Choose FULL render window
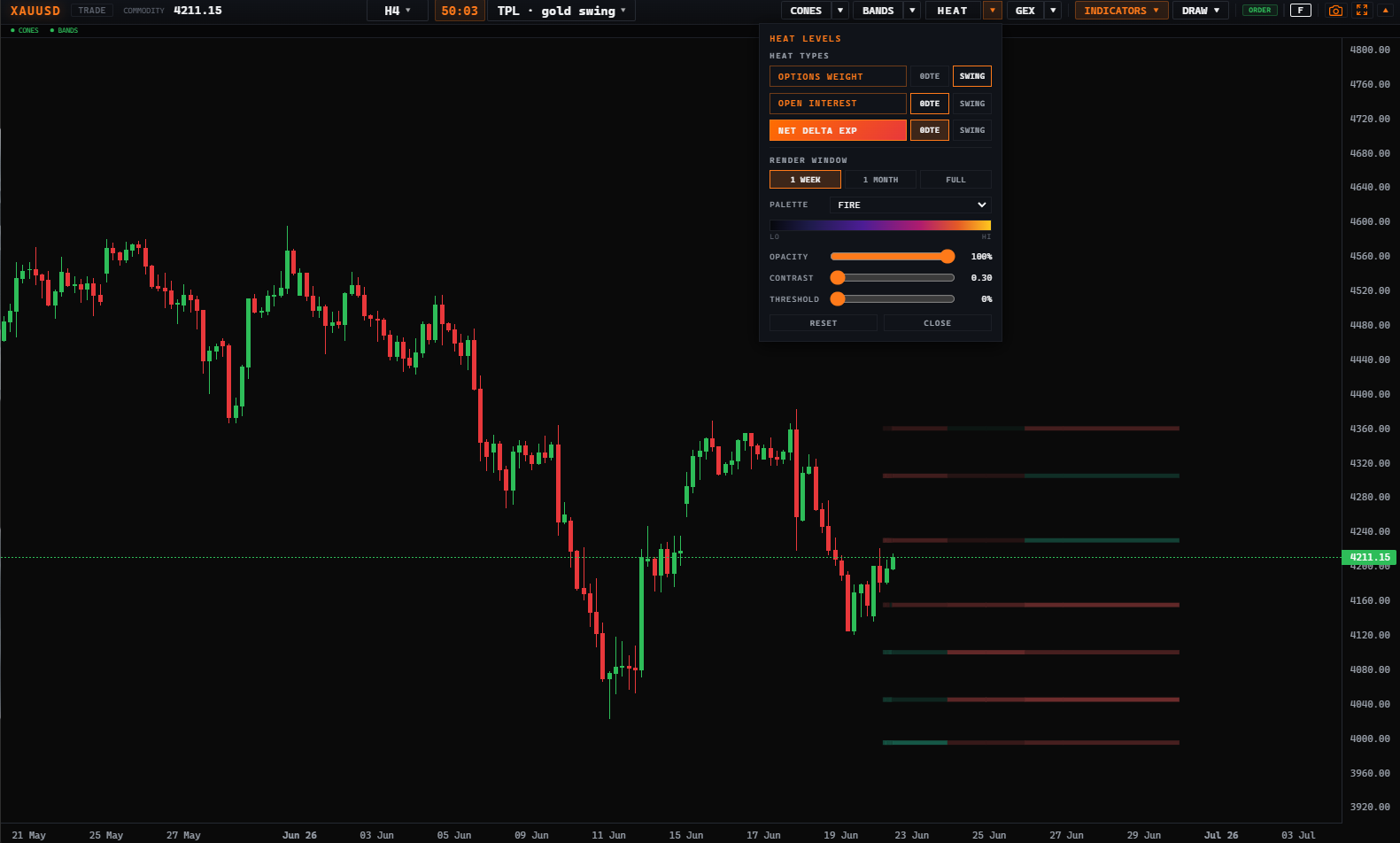 pos(955,180)
